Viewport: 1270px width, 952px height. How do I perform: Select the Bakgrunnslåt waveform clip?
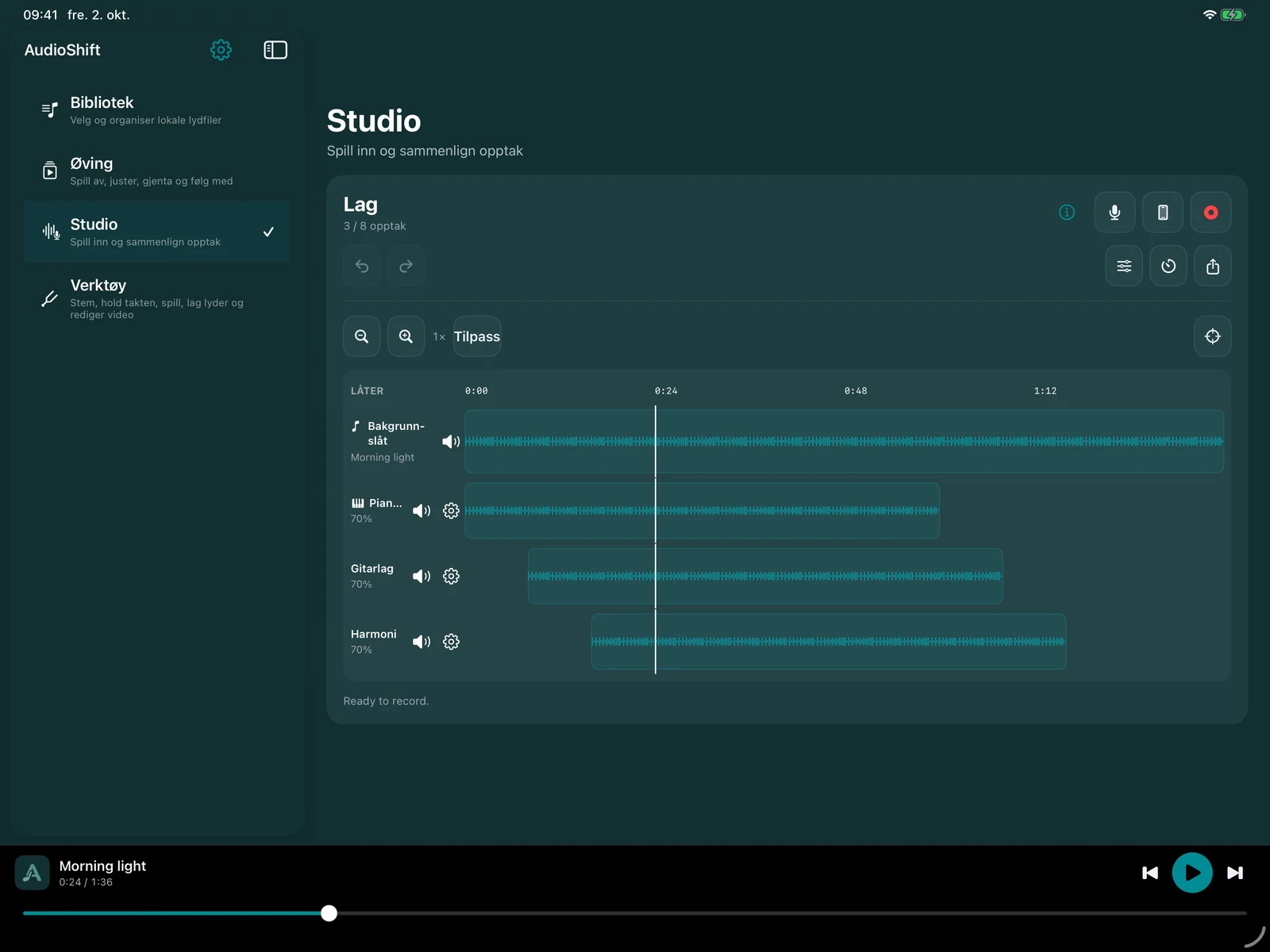(x=845, y=441)
